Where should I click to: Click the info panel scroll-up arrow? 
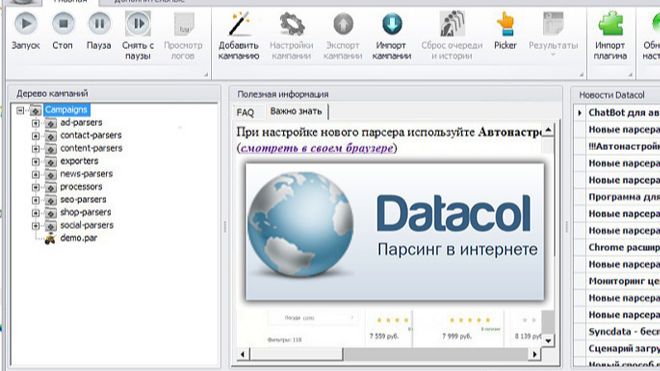(548, 130)
